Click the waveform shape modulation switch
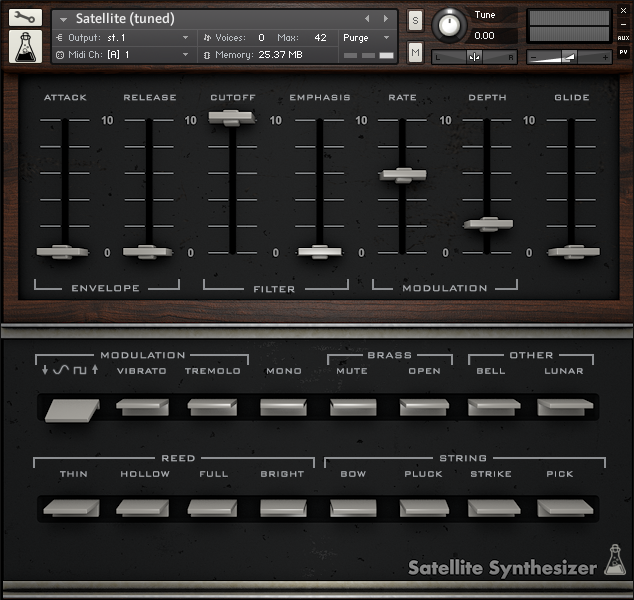This screenshot has width=634, height=600. pos(71,408)
